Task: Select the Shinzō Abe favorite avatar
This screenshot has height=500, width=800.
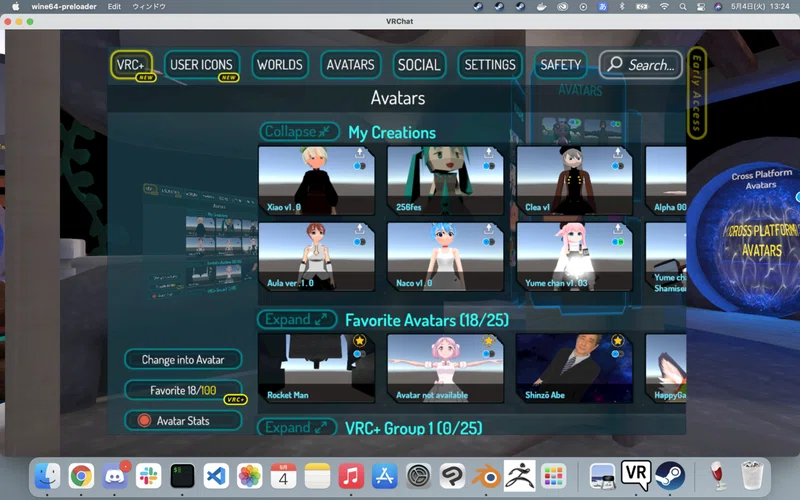Action: 574,368
